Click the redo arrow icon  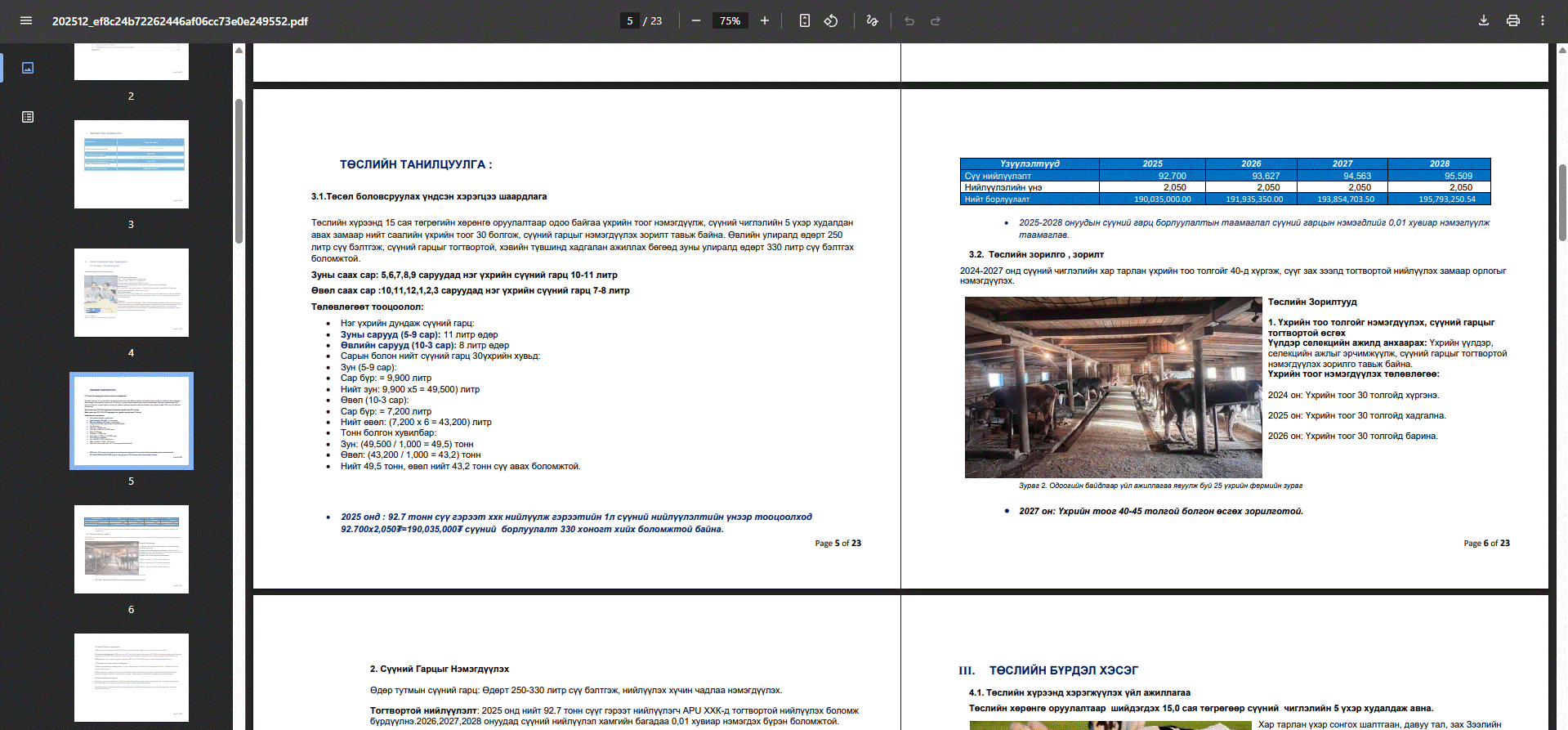click(936, 20)
